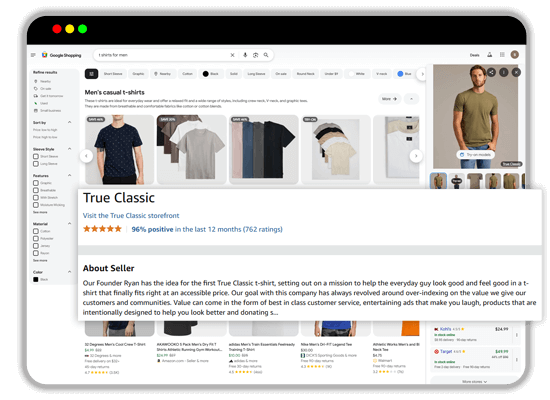Clear the search box text
Image resolution: width=550 pixels, height=400 pixels.
point(232,55)
